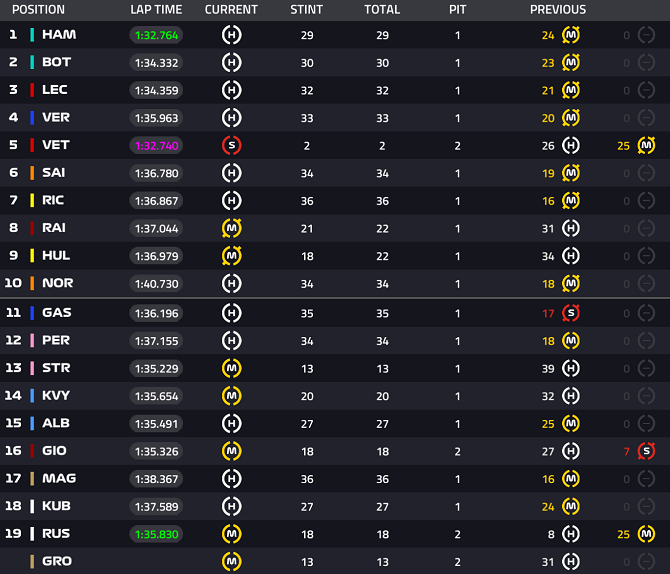Screen dimensions: 670x574
Task: Open the KUB driver row name
Action: click(x=56, y=506)
